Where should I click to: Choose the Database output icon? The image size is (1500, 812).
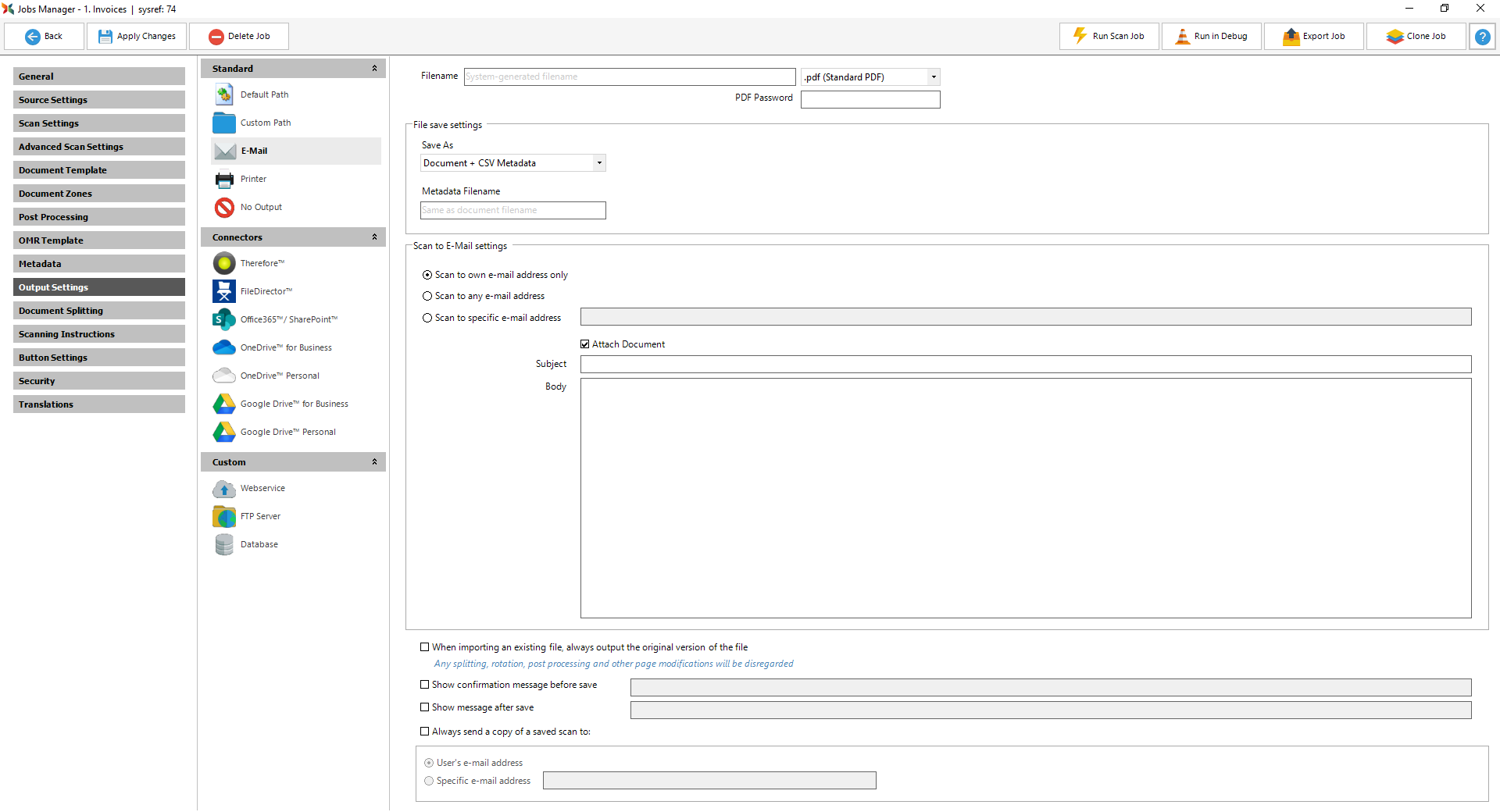tap(224, 544)
